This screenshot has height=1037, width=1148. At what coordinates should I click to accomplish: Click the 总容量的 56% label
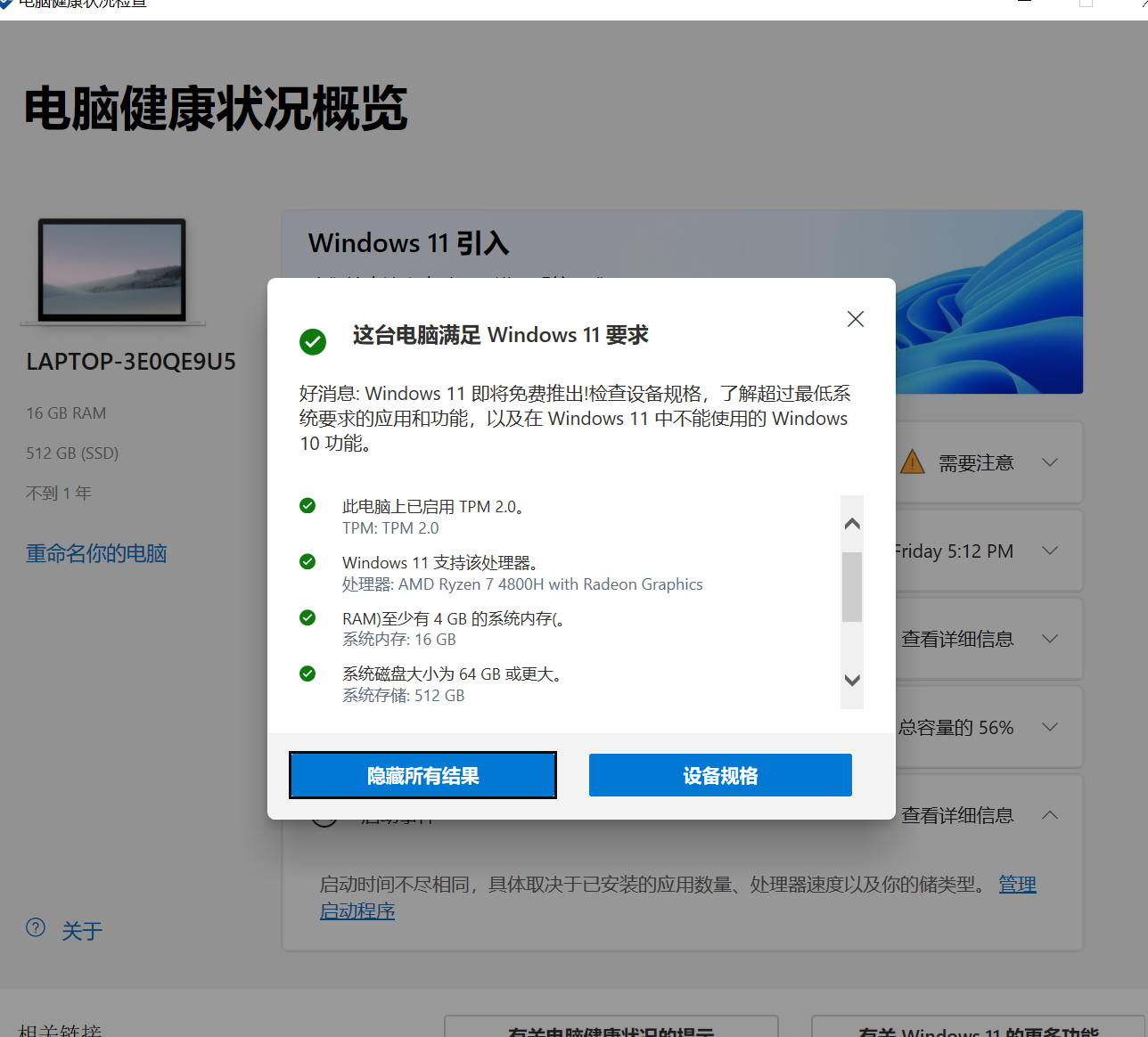click(x=955, y=728)
